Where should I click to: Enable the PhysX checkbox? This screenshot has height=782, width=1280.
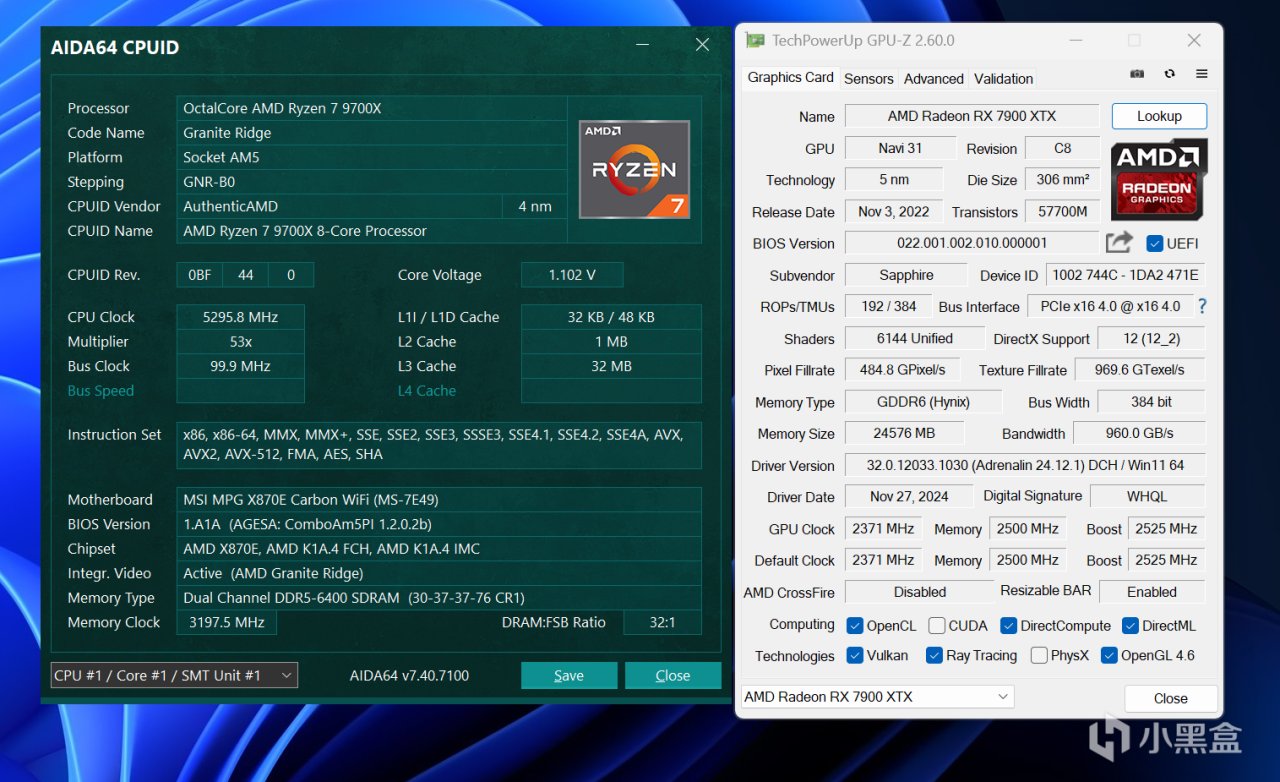point(1039,656)
